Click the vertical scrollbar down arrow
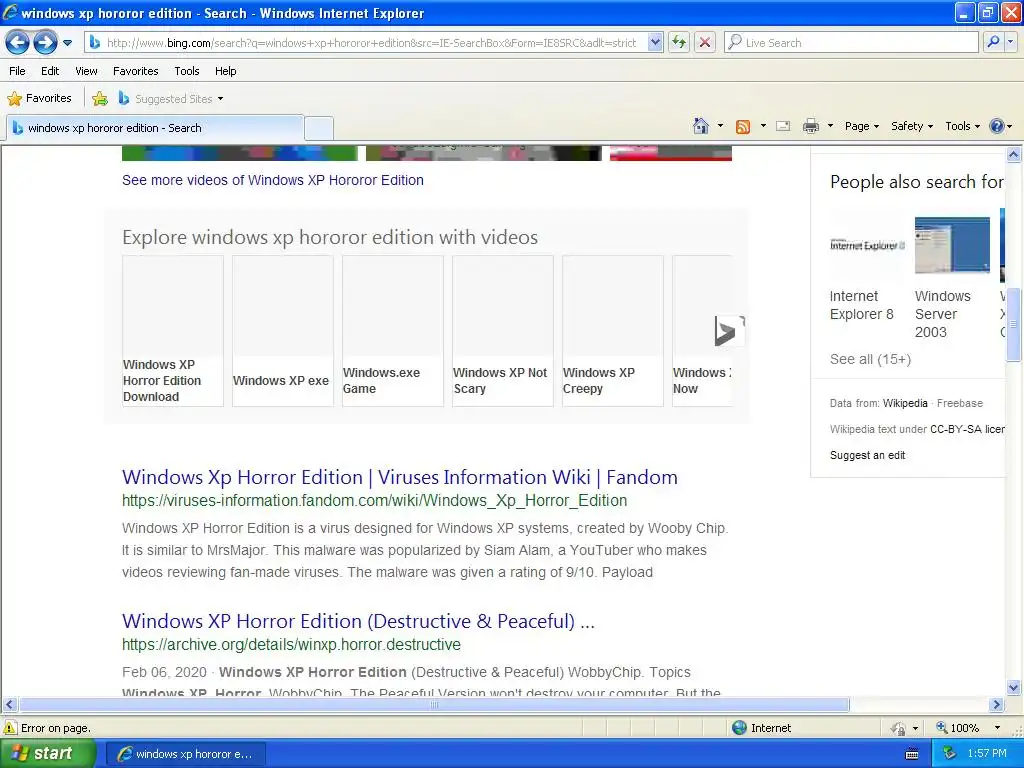Viewport: 1024px width, 768px height. coord(1014,687)
